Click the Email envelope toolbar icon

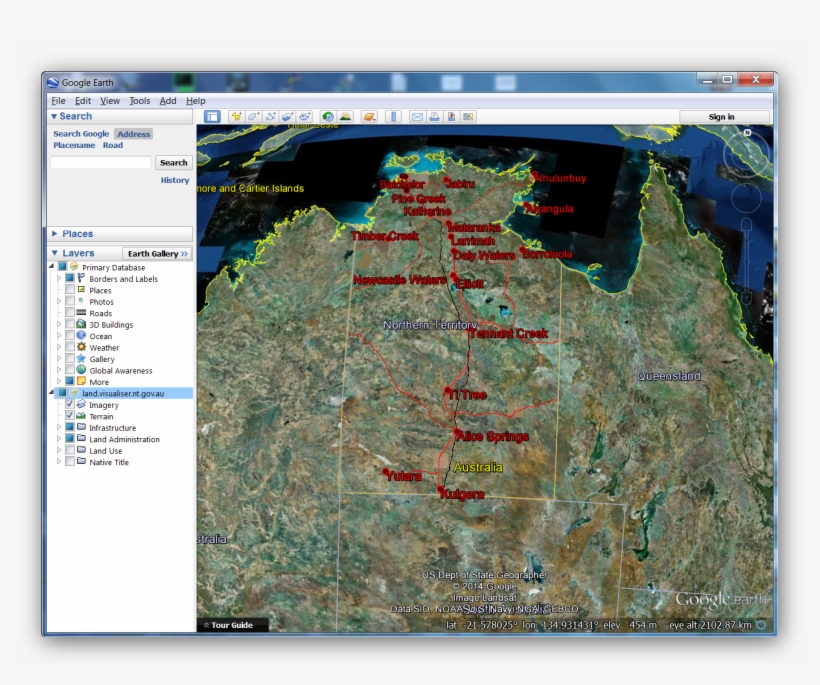pyautogui.click(x=418, y=117)
